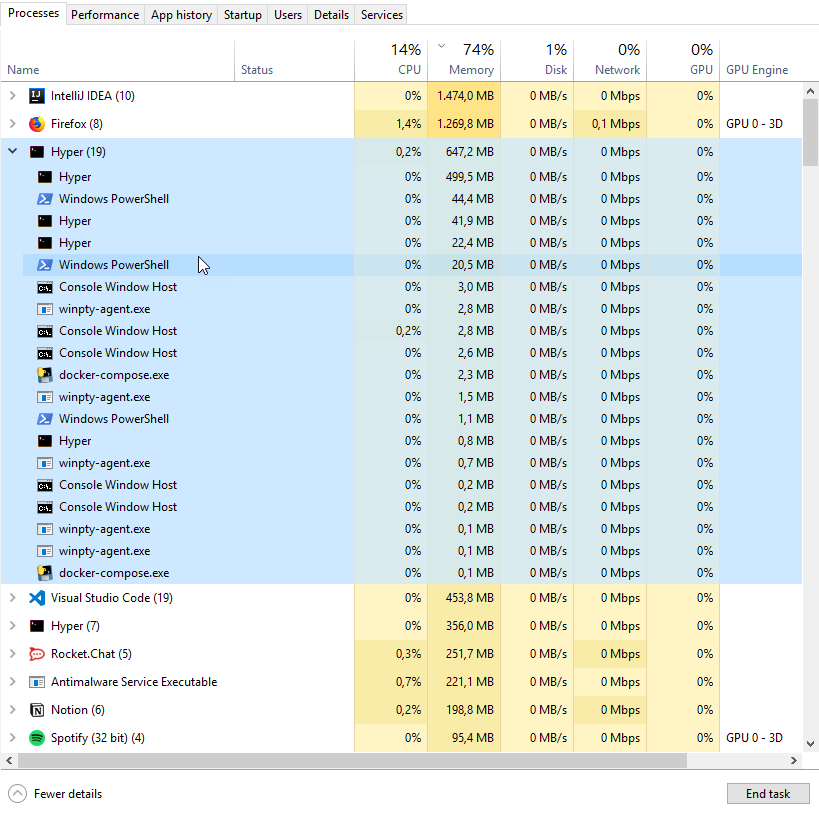Expand Antimalware Service Executable group

[x=13, y=682]
